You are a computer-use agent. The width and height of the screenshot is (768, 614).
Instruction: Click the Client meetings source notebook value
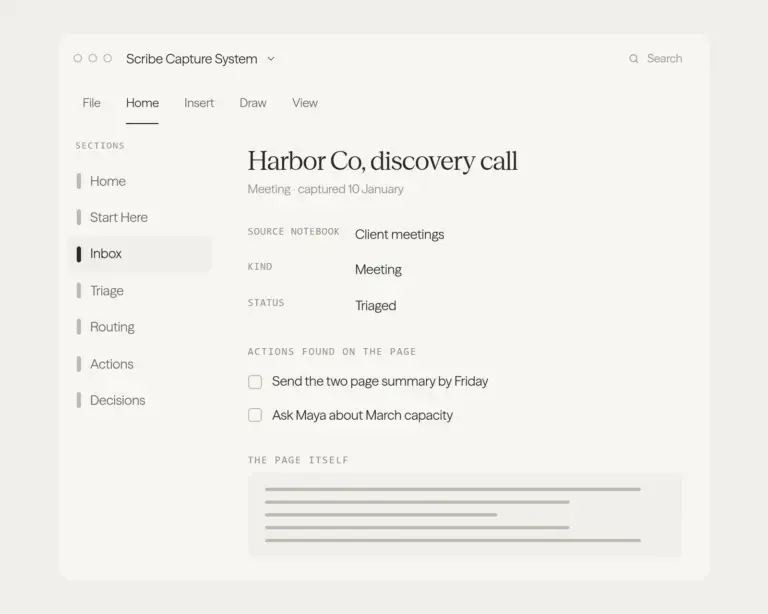tap(400, 235)
